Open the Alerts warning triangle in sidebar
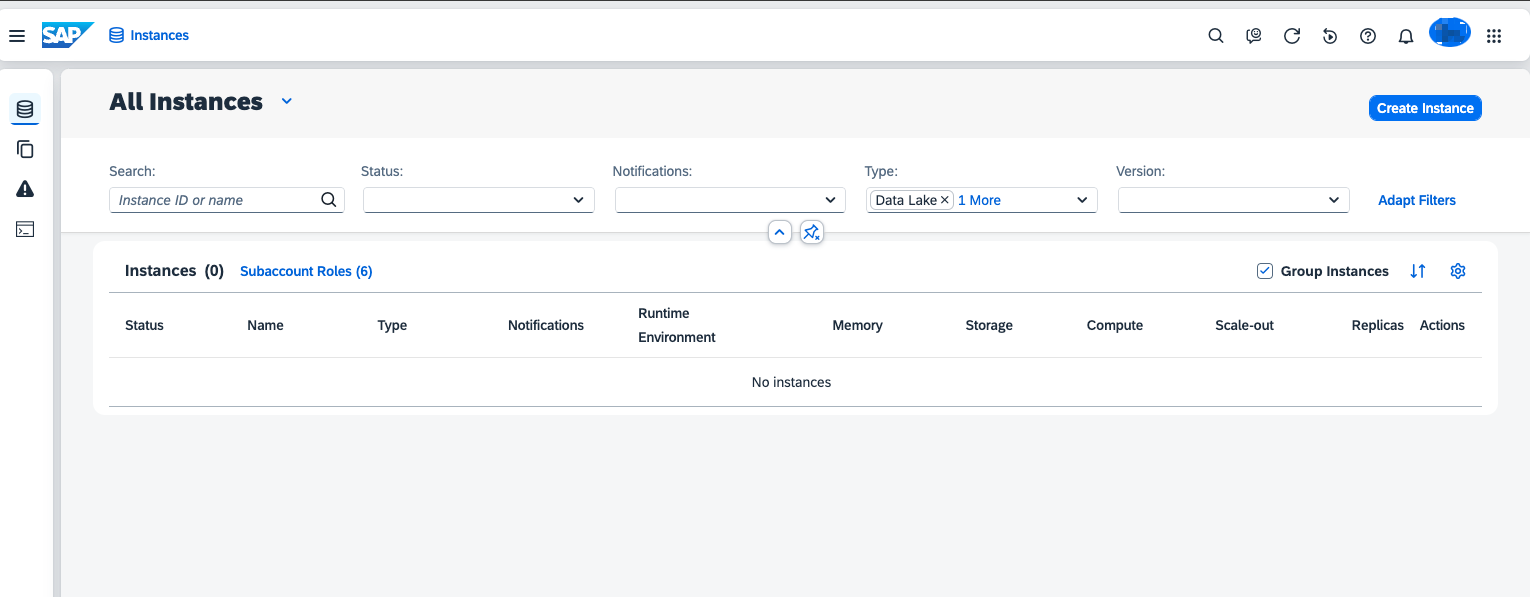 (25, 189)
